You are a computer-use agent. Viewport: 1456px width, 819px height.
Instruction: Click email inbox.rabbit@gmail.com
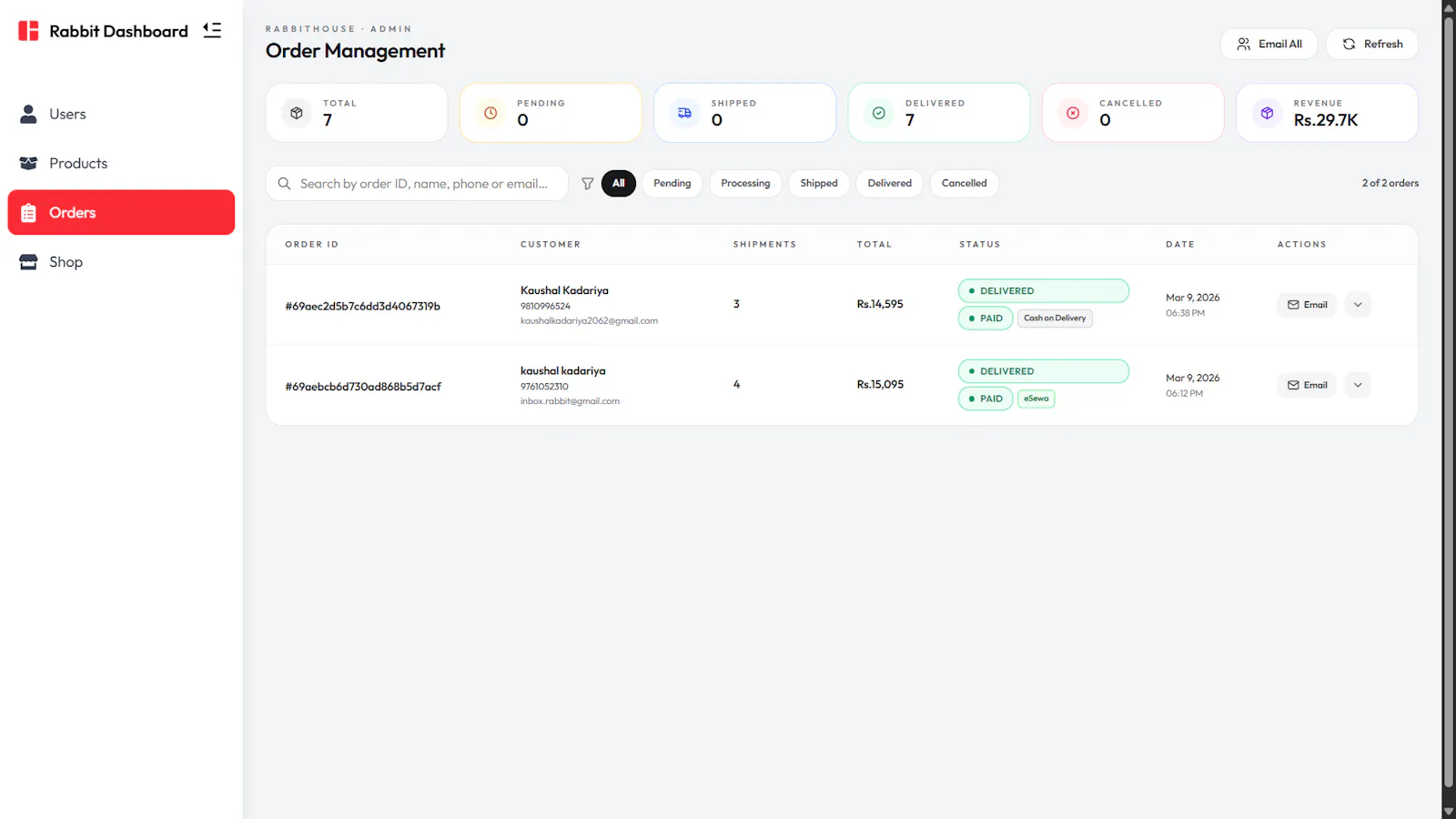click(570, 401)
